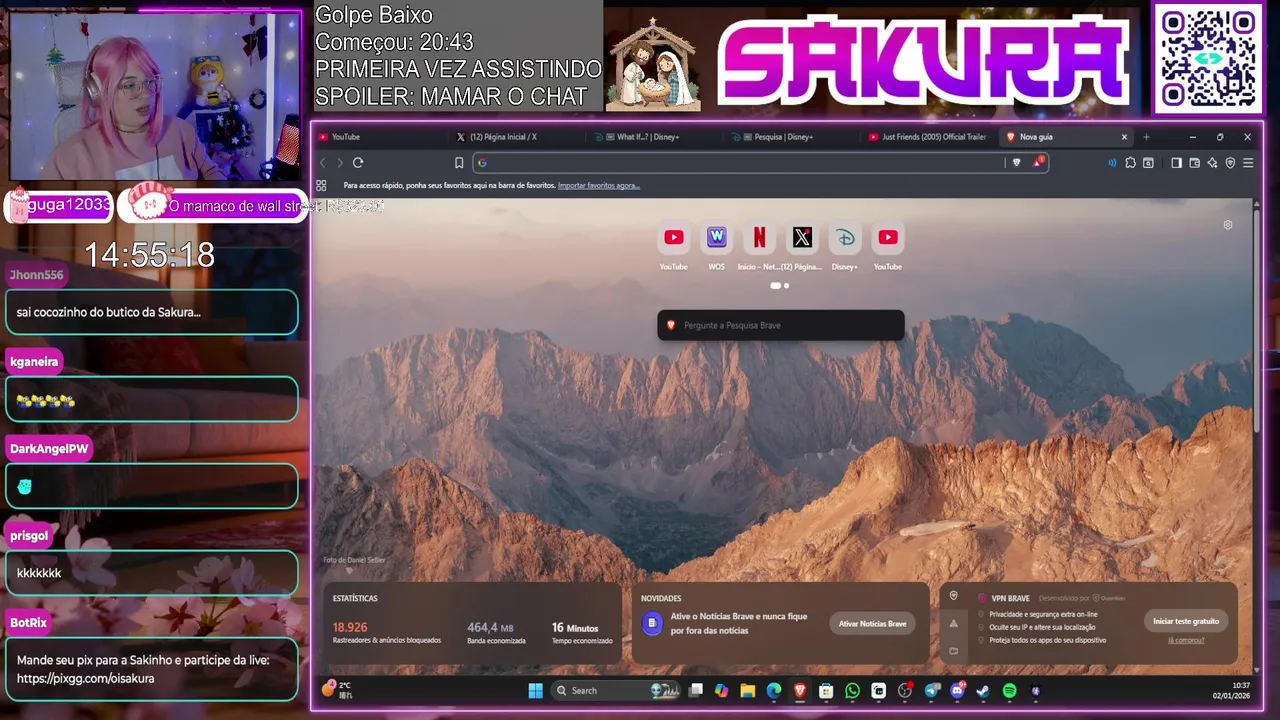1280x720 pixels.
Task: Click the apps grid icon in bookmarks bar
Action: click(x=321, y=185)
